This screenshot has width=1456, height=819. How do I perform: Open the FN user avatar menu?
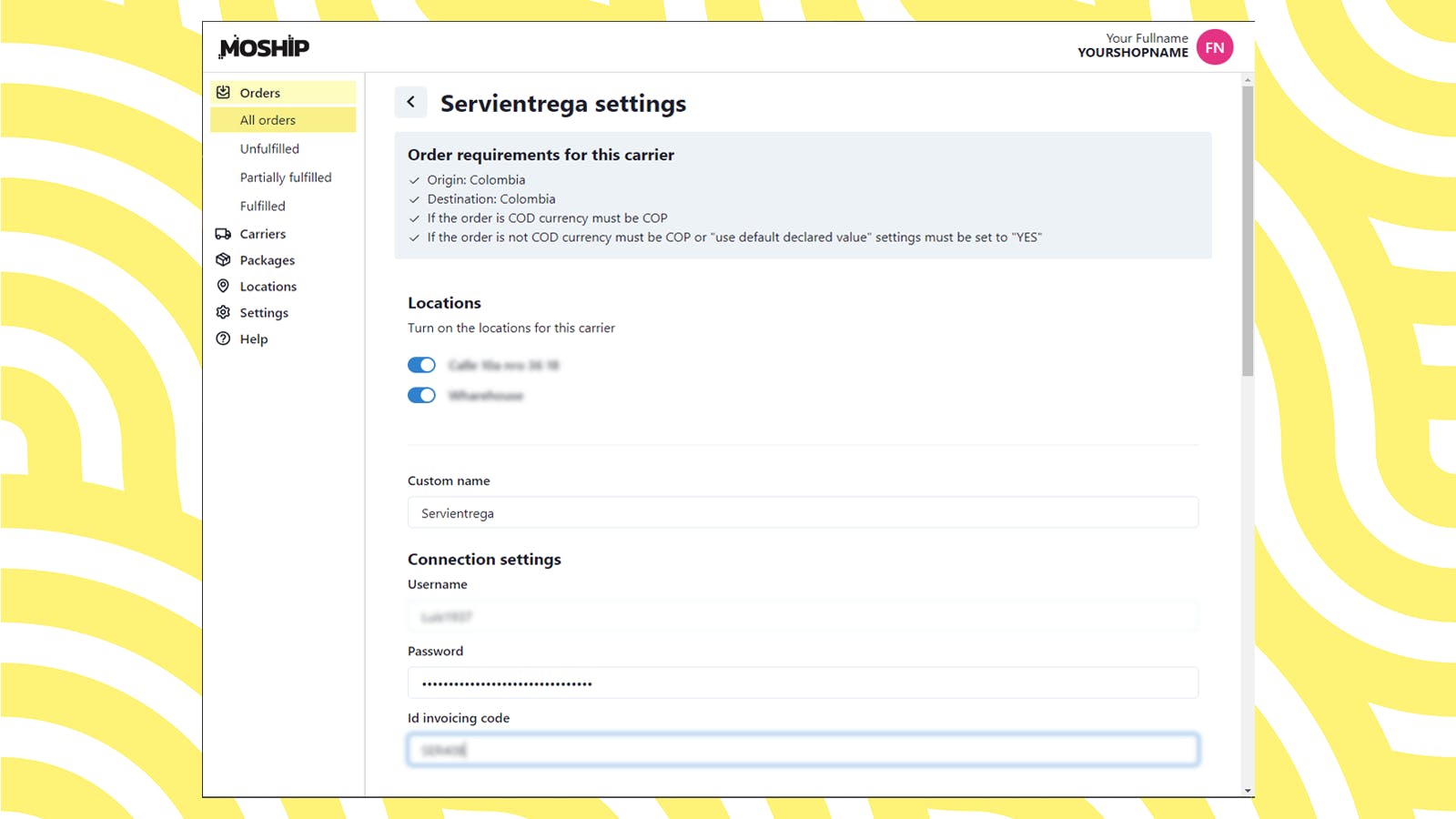[1215, 47]
